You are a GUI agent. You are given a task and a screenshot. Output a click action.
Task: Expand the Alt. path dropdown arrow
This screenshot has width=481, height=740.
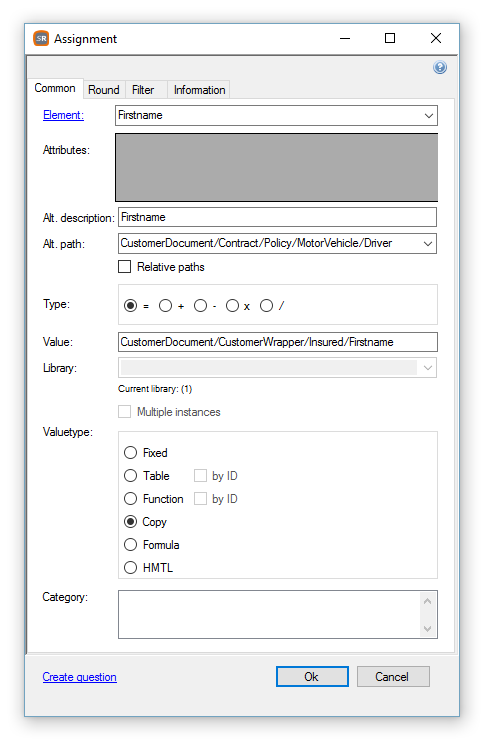click(x=428, y=244)
